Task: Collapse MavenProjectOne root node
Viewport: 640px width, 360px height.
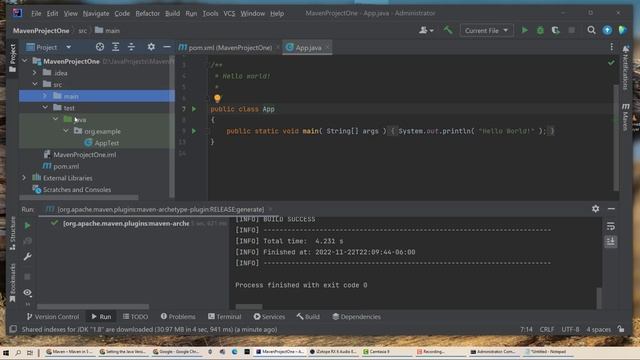Action: tap(24, 61)
